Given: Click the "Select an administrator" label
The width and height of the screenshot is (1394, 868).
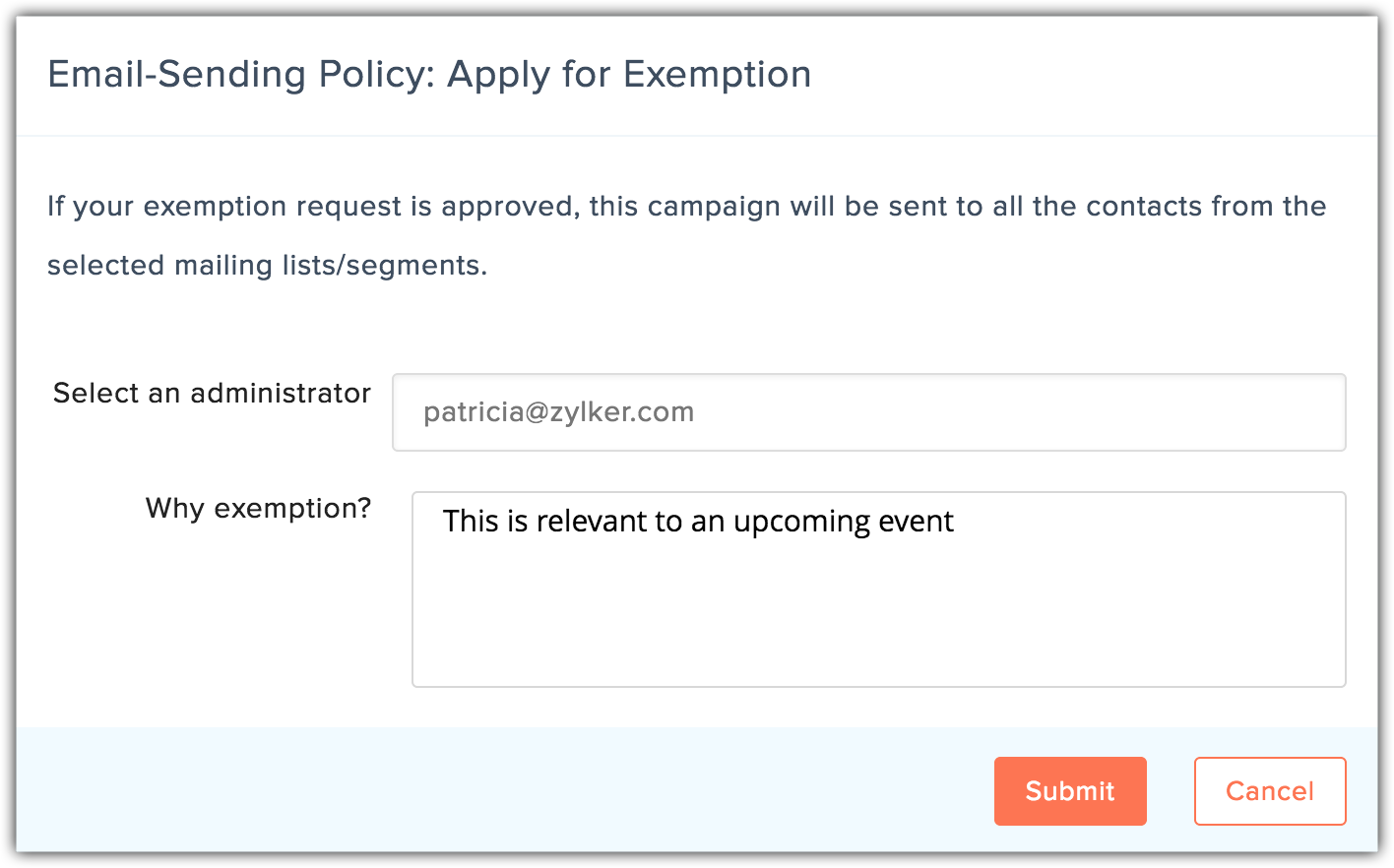Looking at the screenshot, I should [x=212, y=394].
